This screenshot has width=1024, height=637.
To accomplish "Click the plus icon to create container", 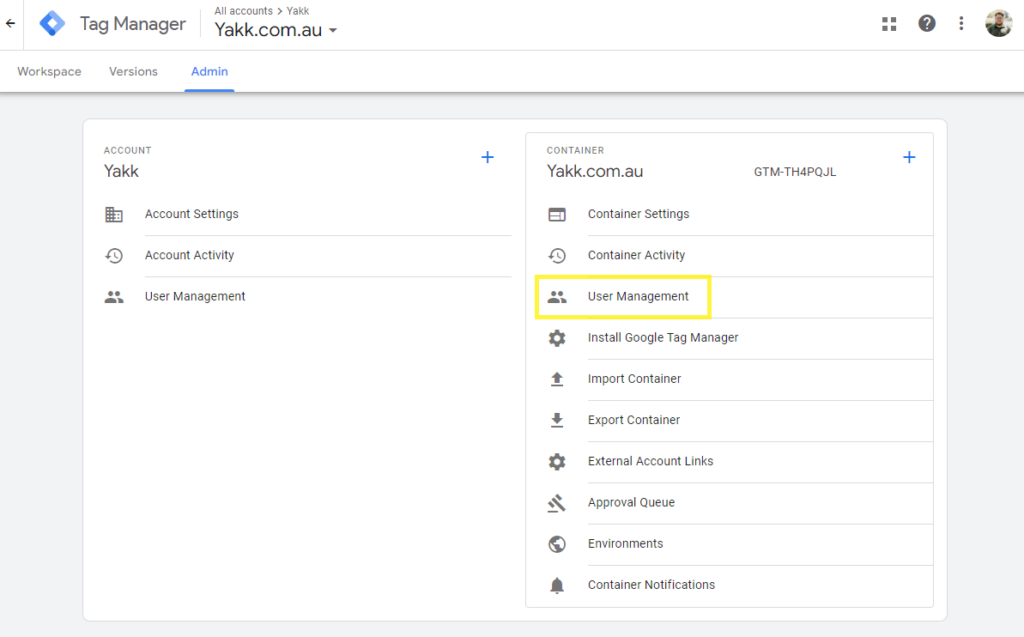I will (909, 157).
